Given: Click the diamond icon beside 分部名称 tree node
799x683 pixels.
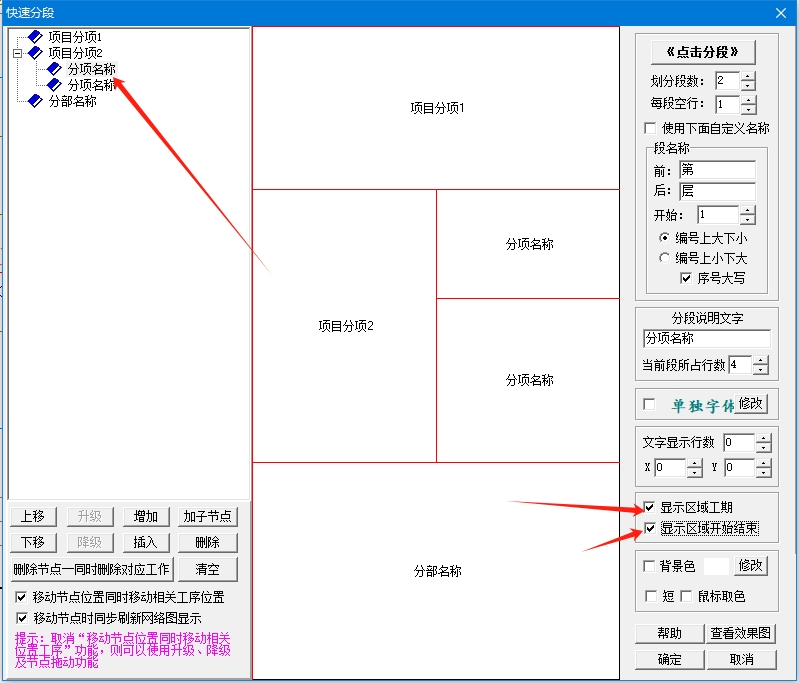Looking at the screenshot, I should [35, 101].
